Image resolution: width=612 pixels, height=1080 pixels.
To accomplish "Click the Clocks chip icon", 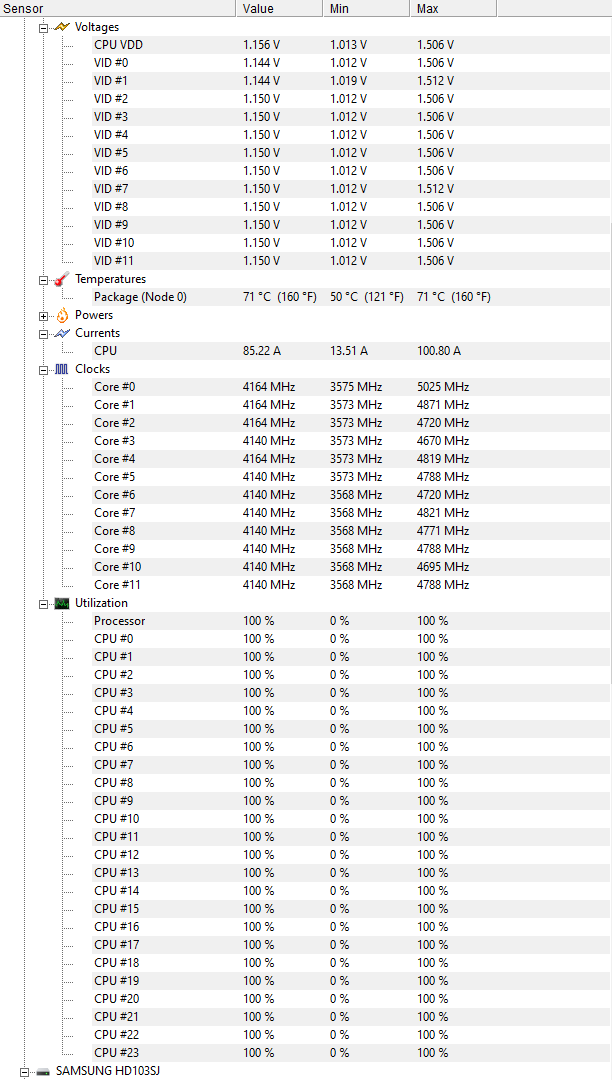I will (62, 369).
